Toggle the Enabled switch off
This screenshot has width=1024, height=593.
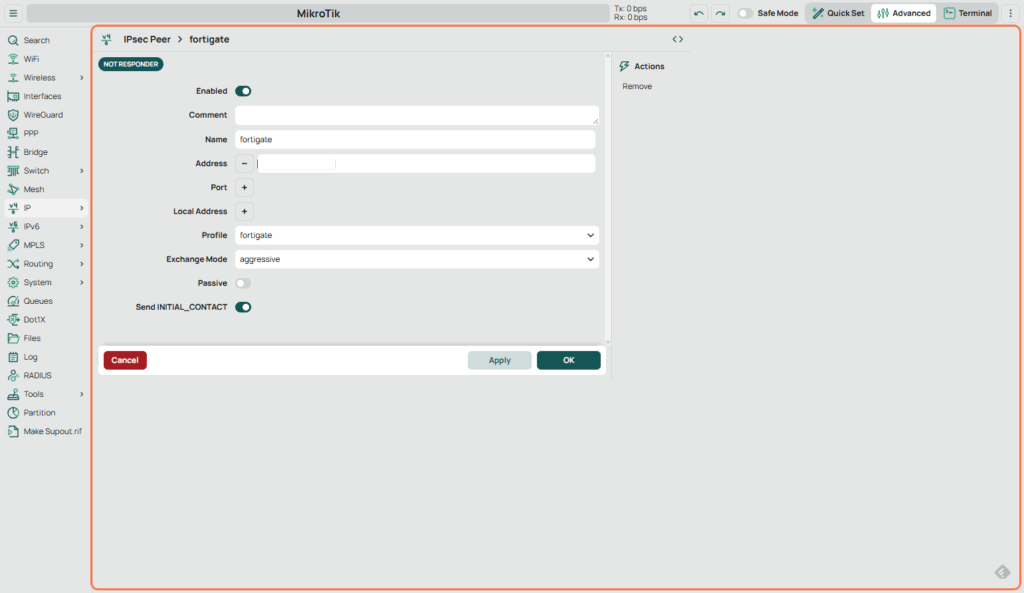coord(243,91)
